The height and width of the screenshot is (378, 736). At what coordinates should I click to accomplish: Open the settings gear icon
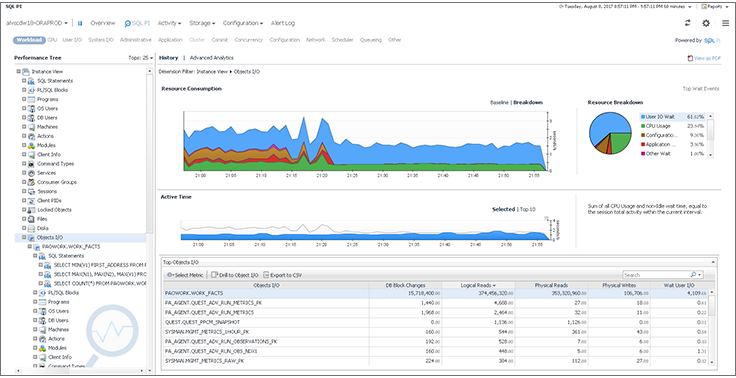point(705,23)
